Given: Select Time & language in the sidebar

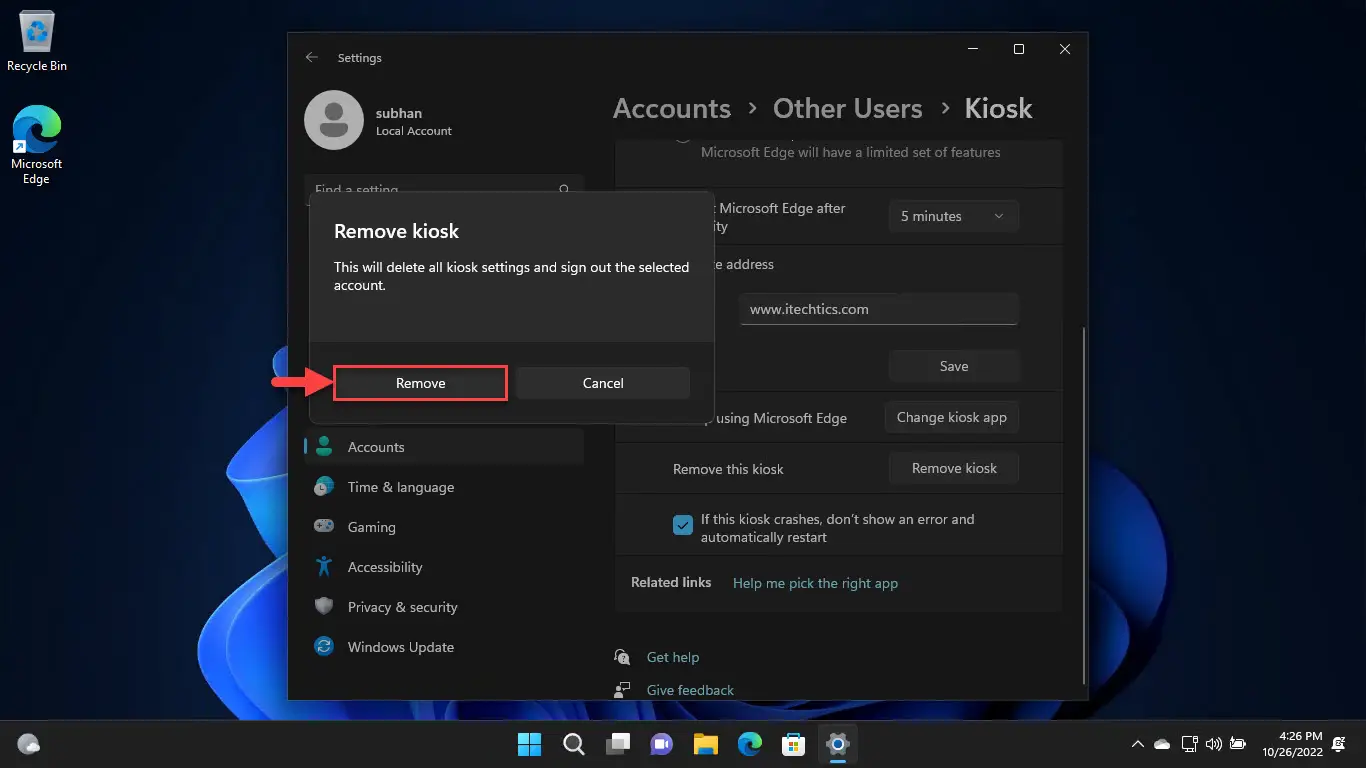Looking at the screenshot, I should pyautogui.click(x=444, y=487).
